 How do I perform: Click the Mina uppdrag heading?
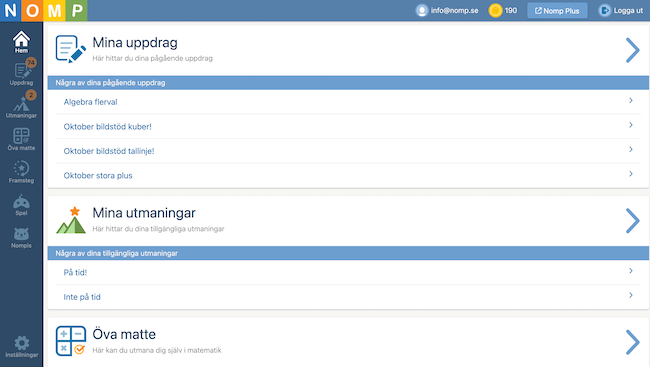135,43
